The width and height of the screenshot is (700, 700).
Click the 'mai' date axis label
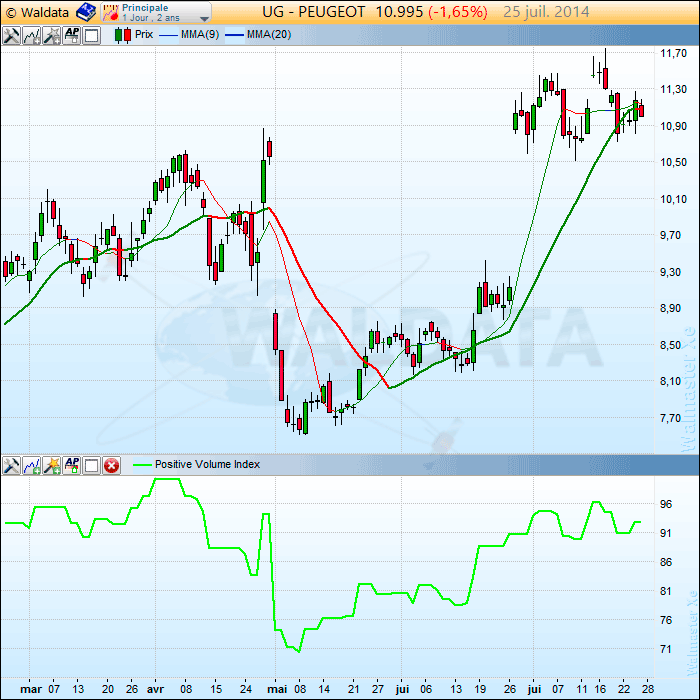click(x=277, y=689)
